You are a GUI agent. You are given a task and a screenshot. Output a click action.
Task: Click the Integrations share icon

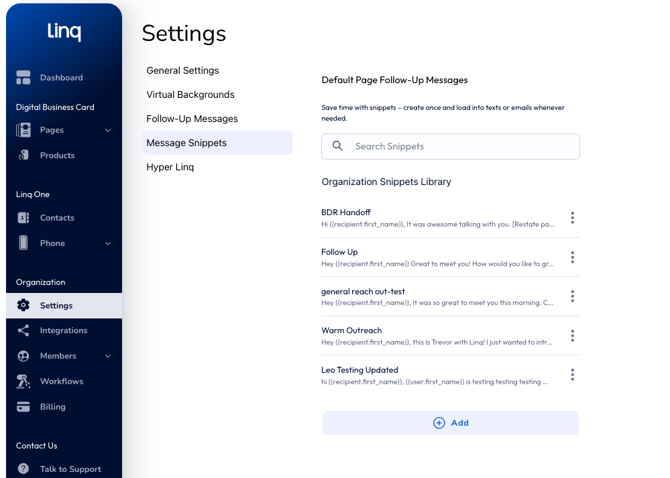(23, 331)
